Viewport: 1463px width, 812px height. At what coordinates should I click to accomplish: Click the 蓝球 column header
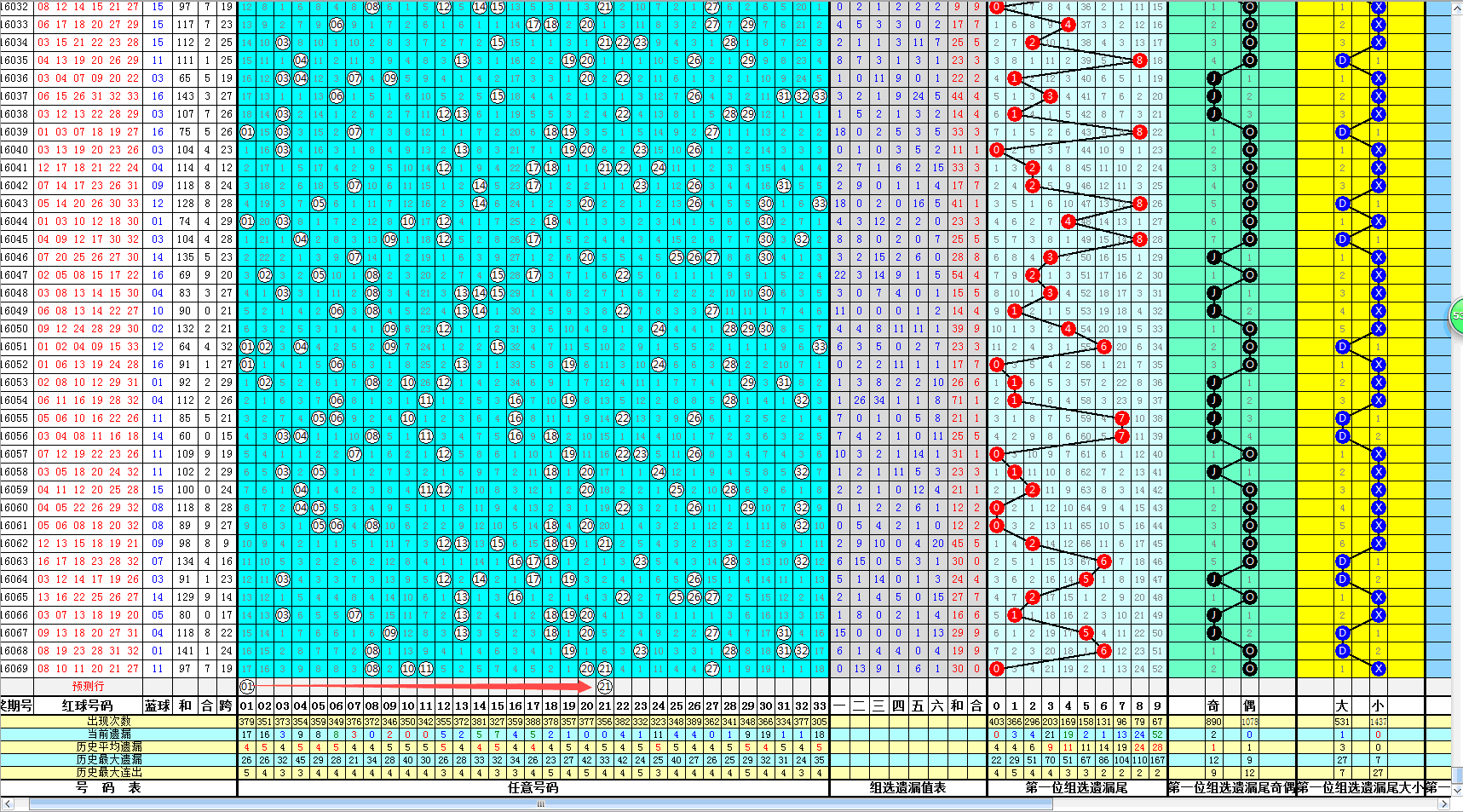(x=158, y=705)
